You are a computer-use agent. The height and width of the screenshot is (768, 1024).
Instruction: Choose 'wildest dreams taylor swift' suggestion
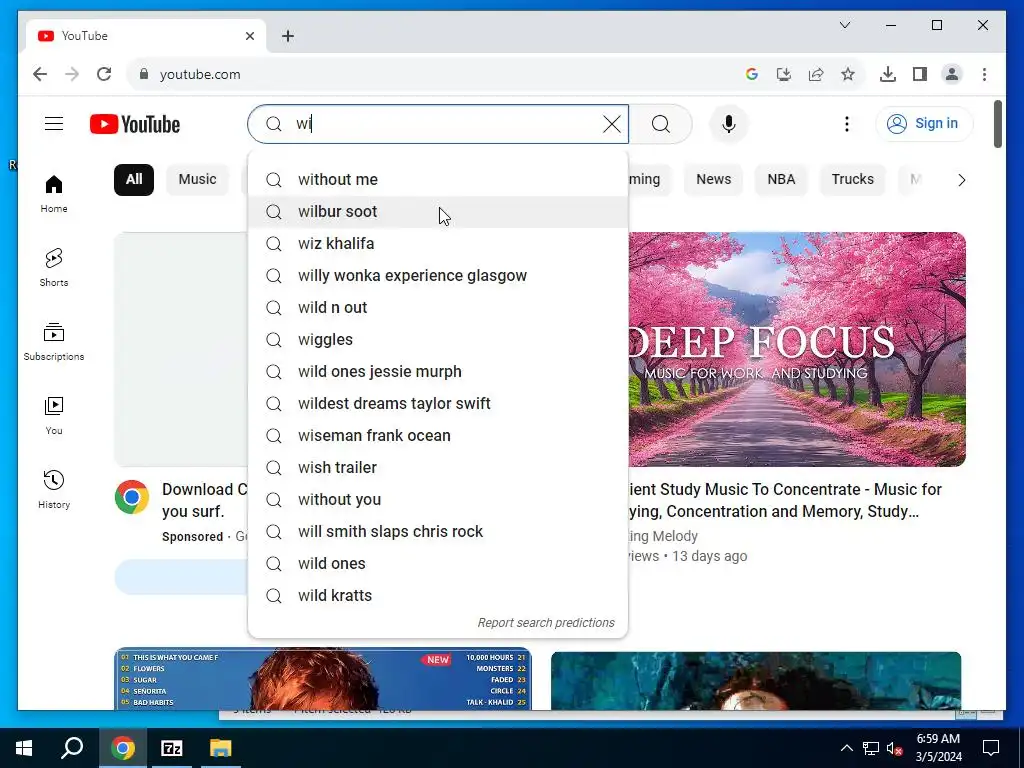click(x=438, y=404)
